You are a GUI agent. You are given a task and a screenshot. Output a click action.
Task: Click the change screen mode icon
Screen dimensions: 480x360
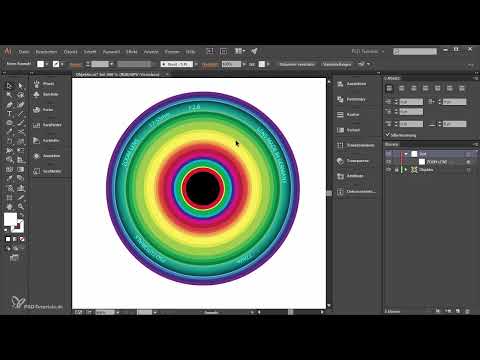tap(14, 257)
